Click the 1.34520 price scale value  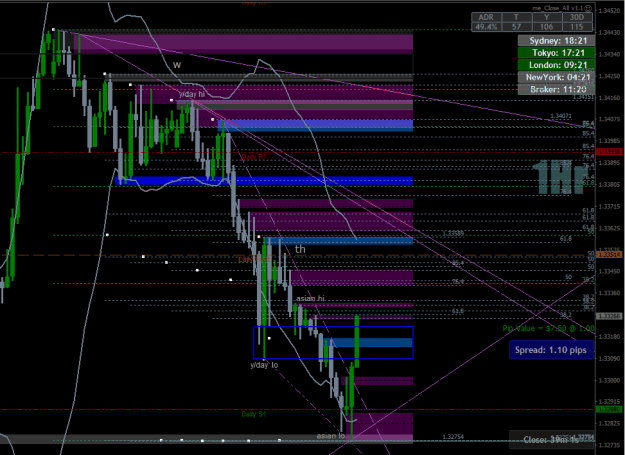tap(610, 11)
